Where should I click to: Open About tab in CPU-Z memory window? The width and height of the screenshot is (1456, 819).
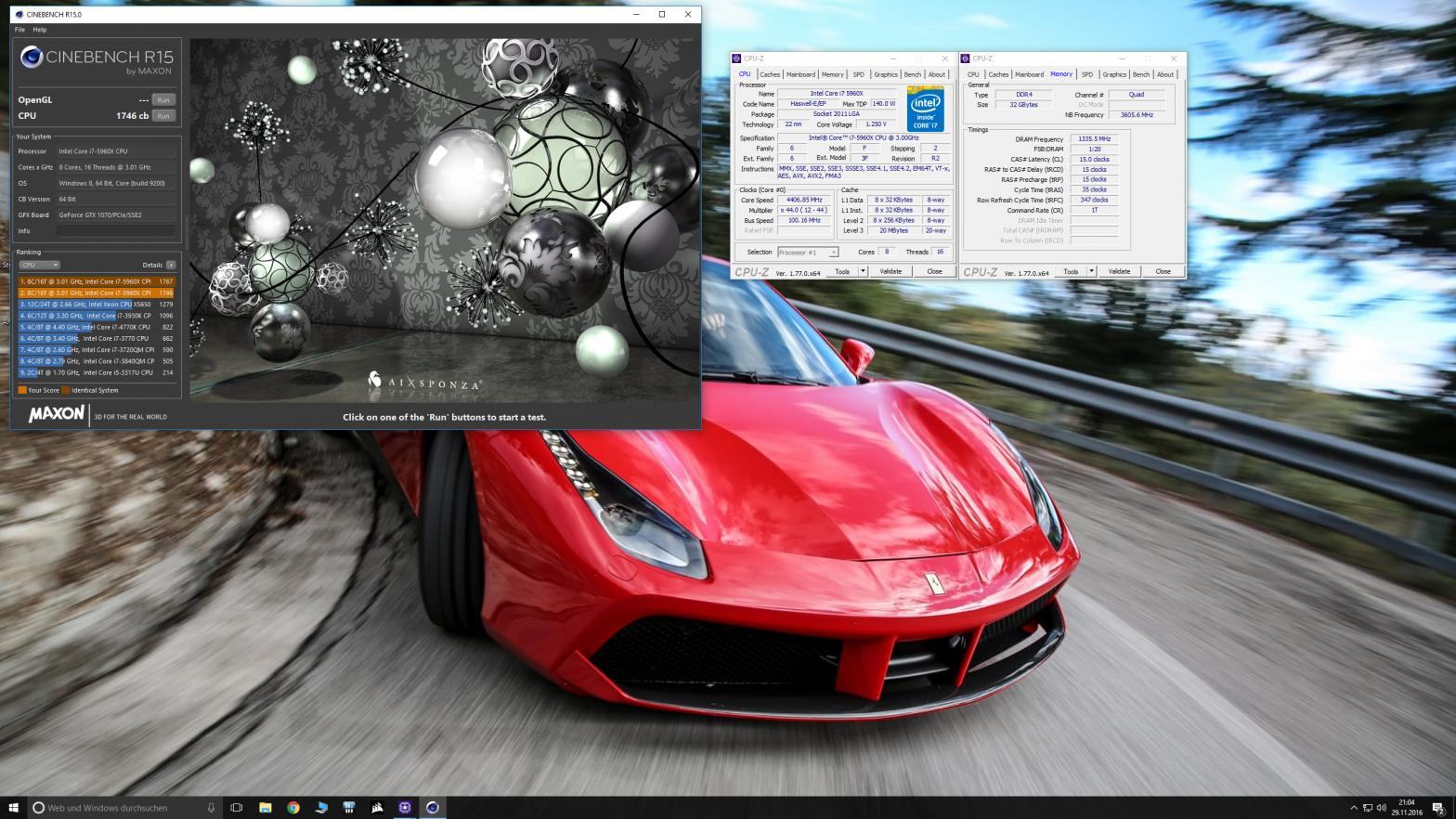(1165, 74)
